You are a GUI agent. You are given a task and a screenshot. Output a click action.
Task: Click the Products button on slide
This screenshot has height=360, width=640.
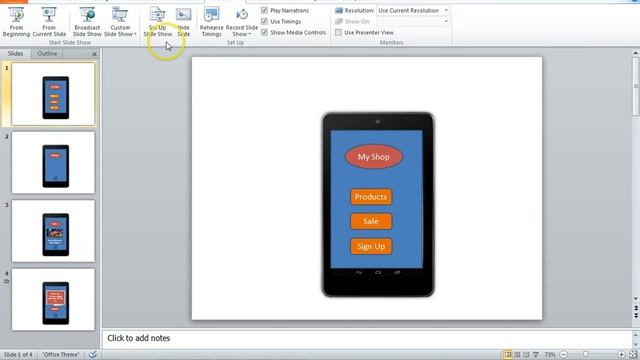371,197
